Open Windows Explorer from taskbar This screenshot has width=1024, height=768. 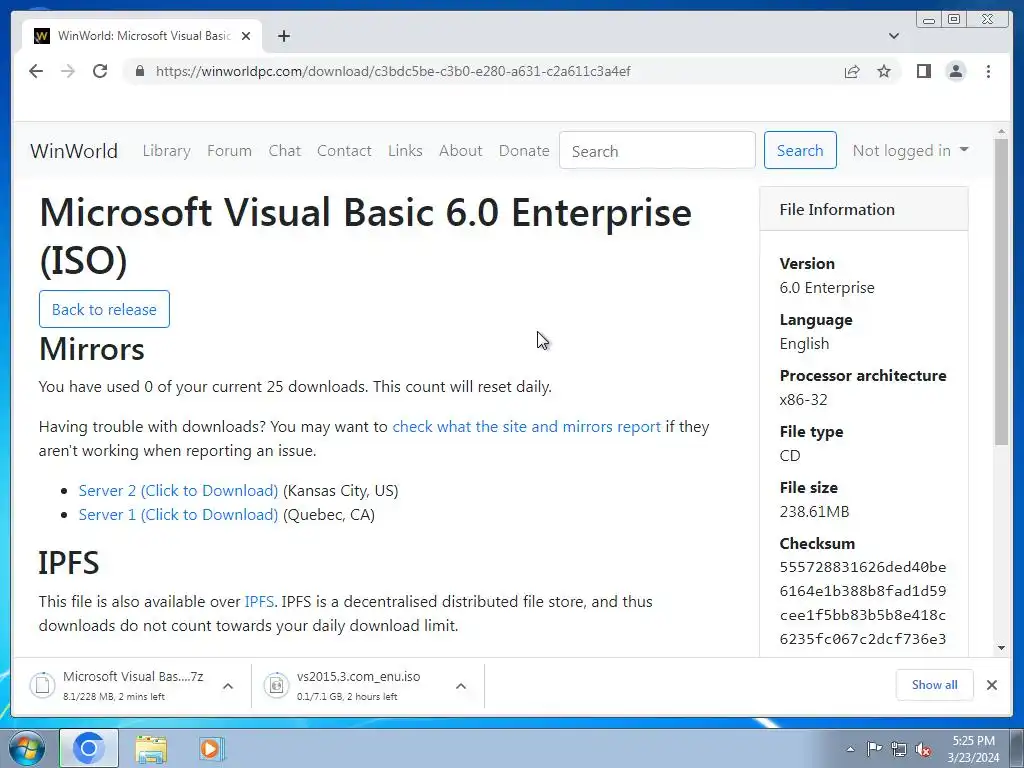pyautogui.click(x=151, y=748)
